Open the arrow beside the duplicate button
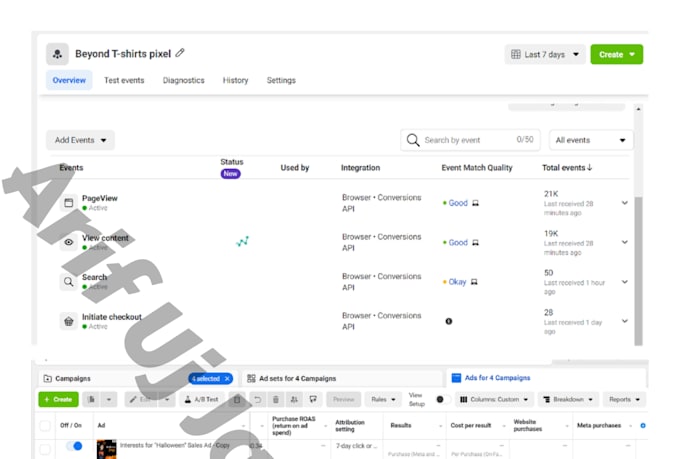680x459 pixels. 109,399
